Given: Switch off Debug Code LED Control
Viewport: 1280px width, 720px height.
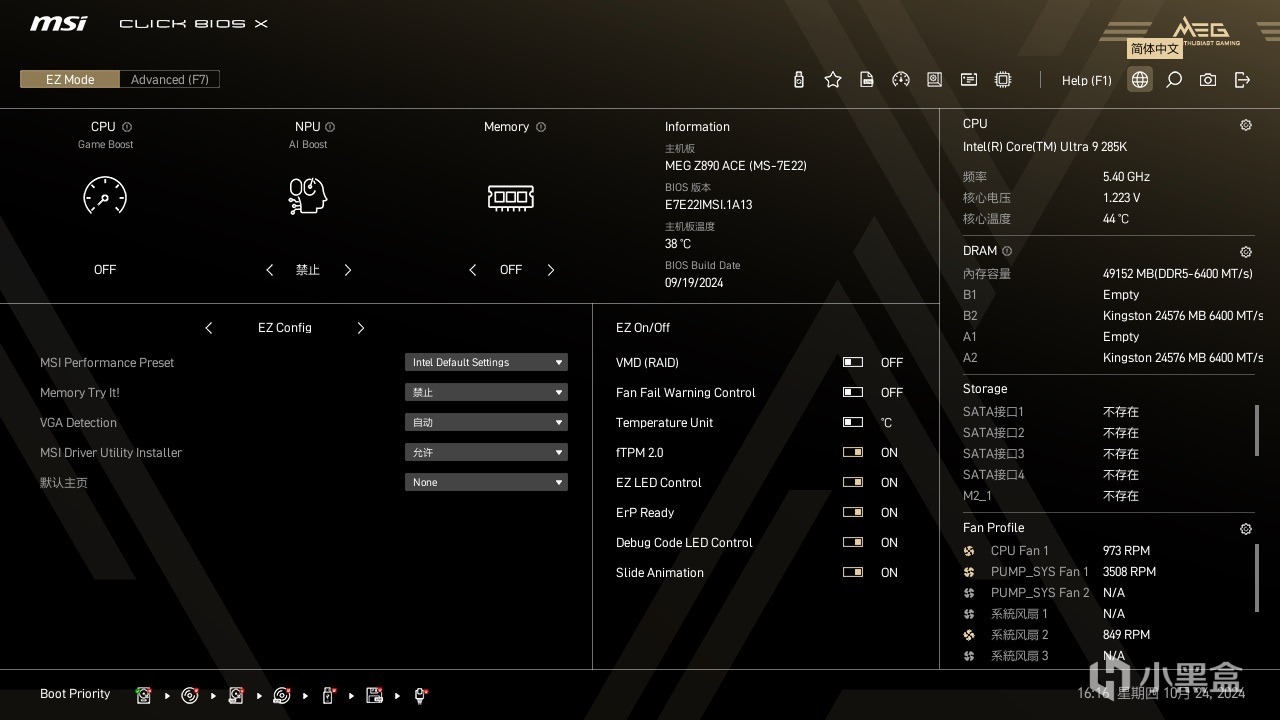Looking at the screenshot, I should (x=853, y=543).
